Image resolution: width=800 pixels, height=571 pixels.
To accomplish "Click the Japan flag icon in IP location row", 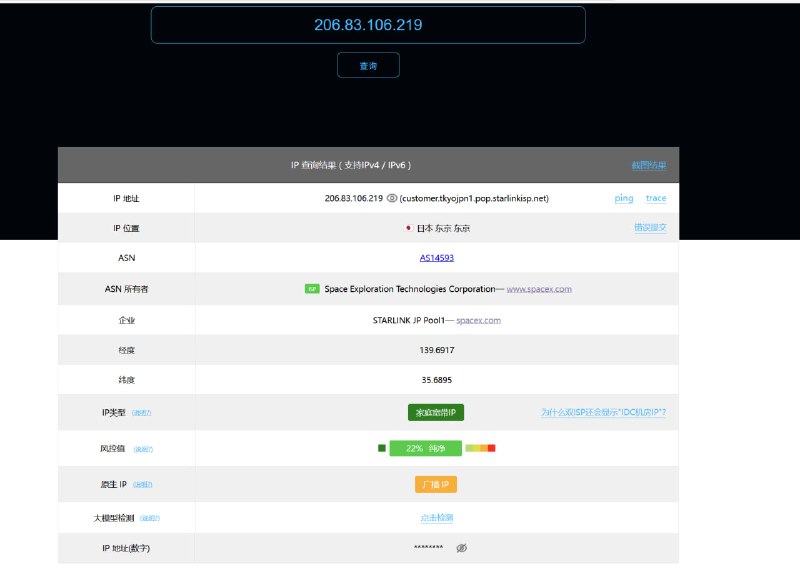I will tap(409, 228).
